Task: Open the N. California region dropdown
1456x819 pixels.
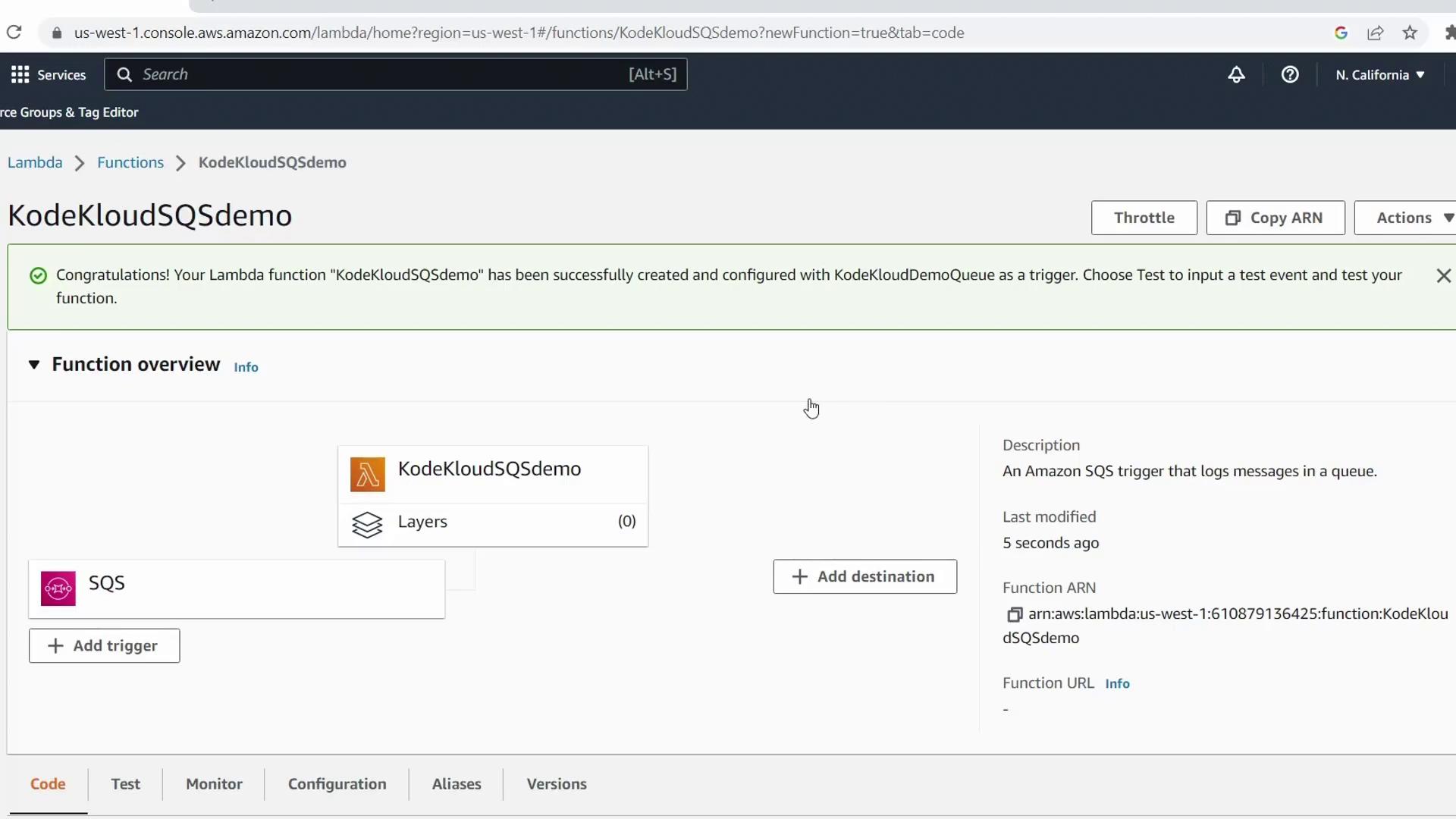Action: pos(1379,74)
